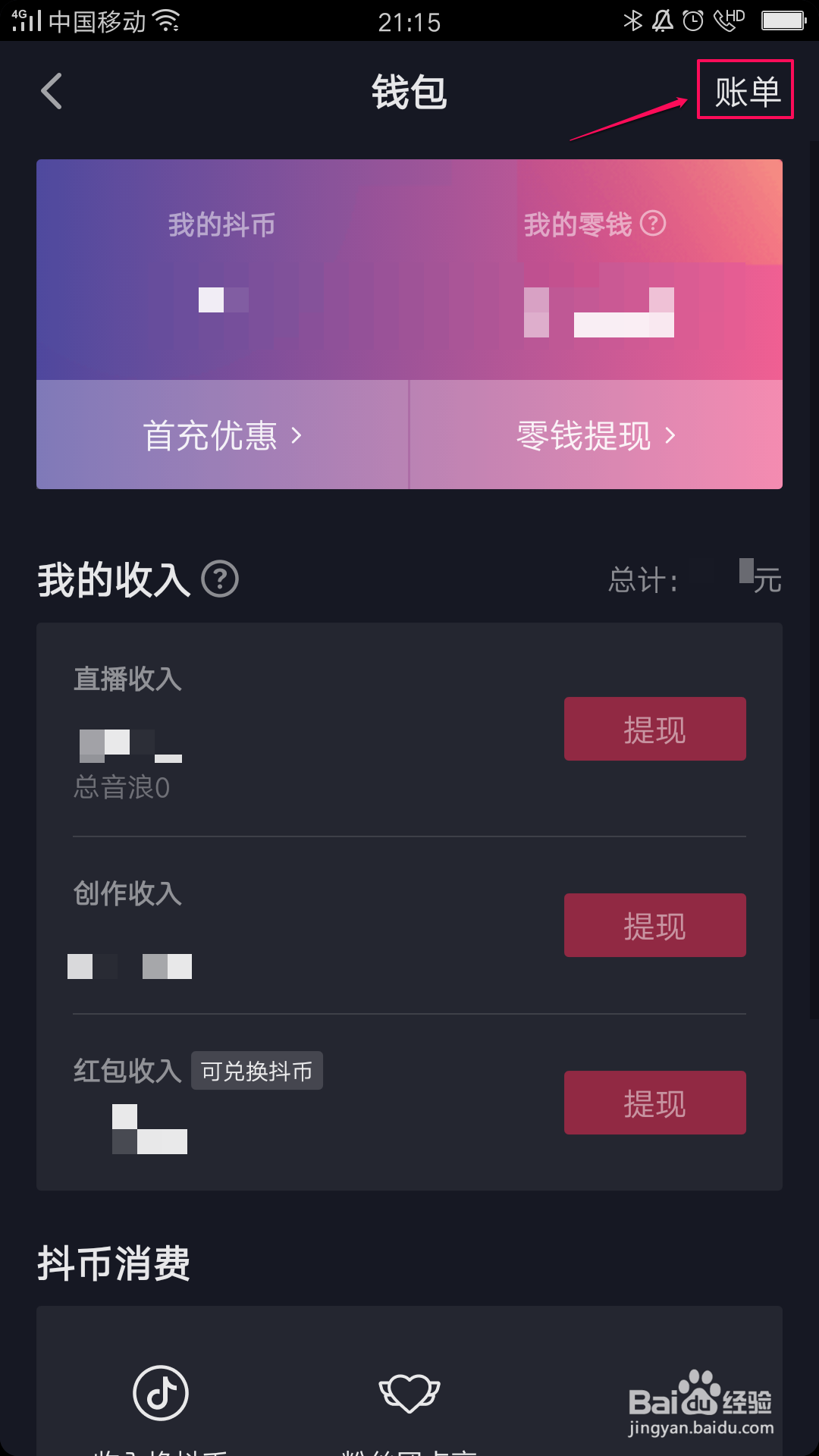Open the TikTok coin exchange icon
This screenshot has height=1456, width=819.
pyautogui.click(x=161, y=1393)
